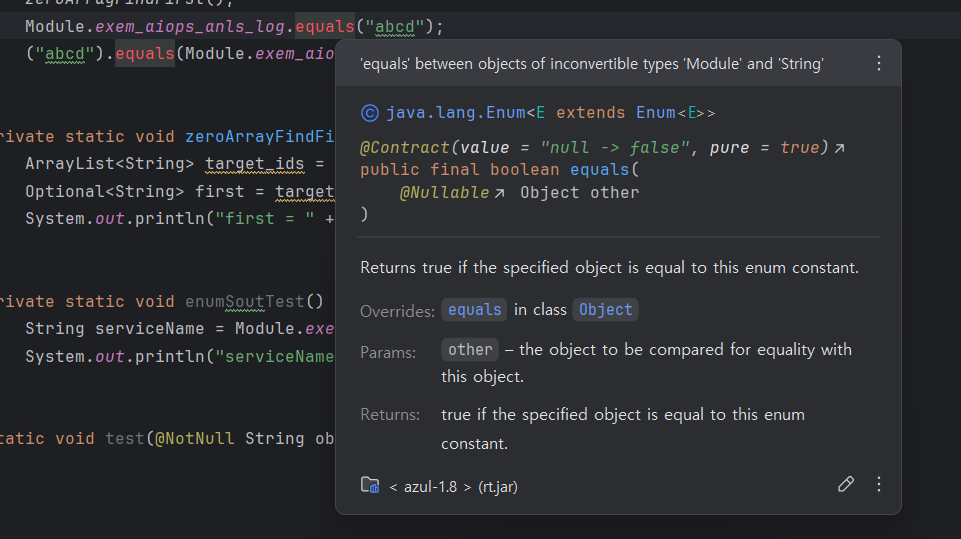Click the enumSoutTest method name
This screenshot has width=961, height=539.
245,301
